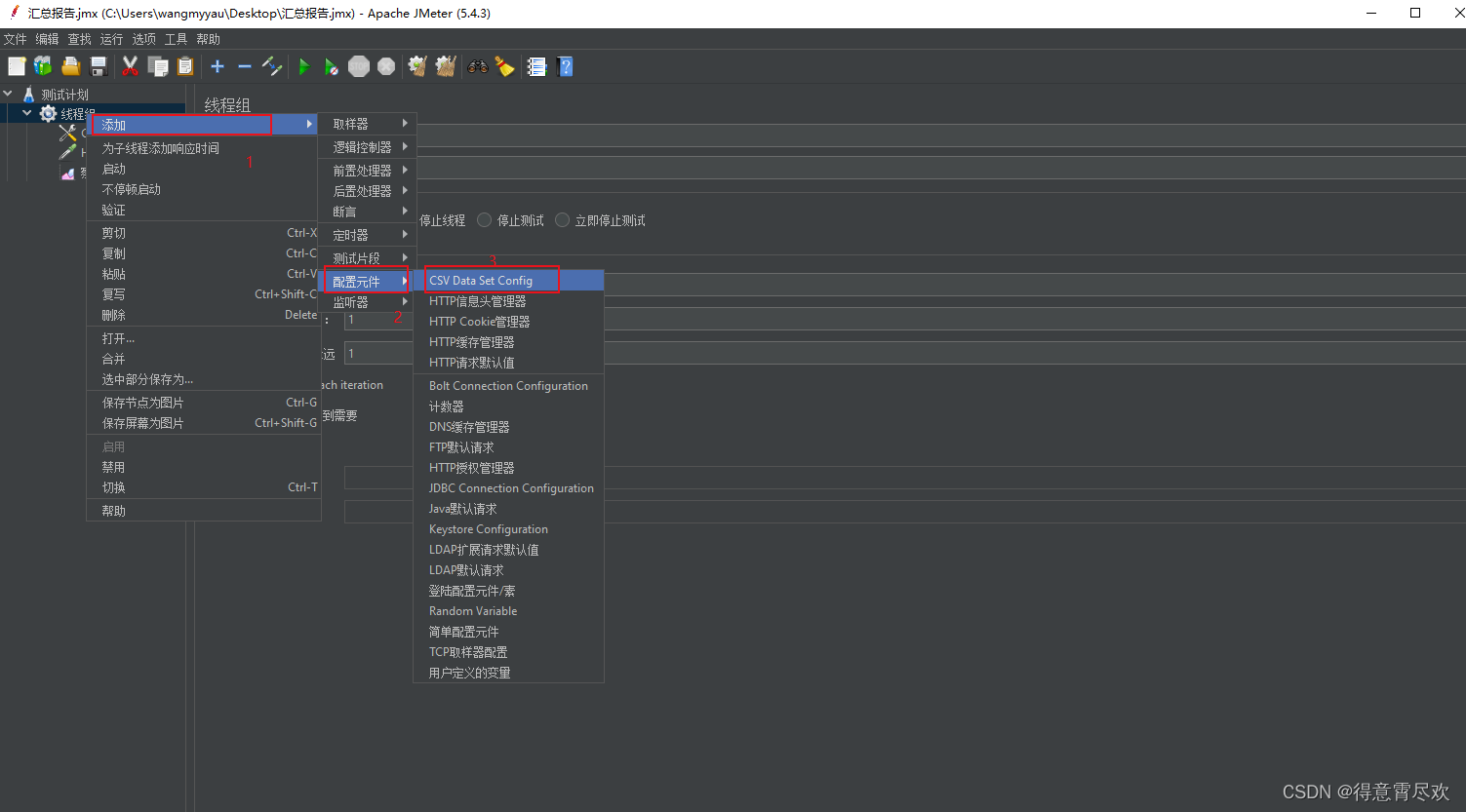Select the 停止线程 radio option
Screen dimensions: 1466x812
pos(442,220)
